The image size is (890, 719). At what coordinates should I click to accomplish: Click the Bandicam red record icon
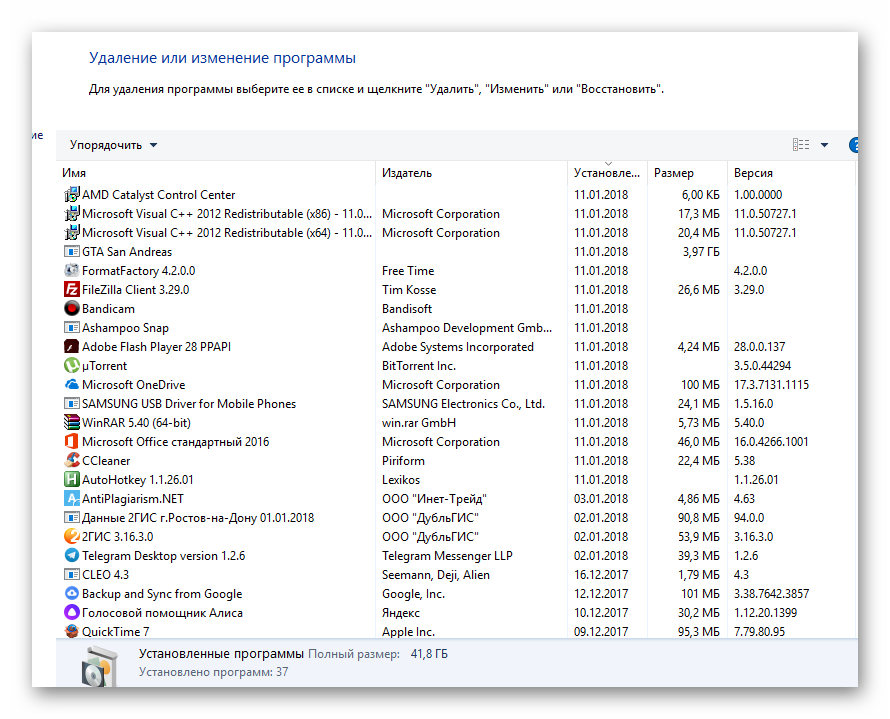pyautogui.click(x=71, y=309)
